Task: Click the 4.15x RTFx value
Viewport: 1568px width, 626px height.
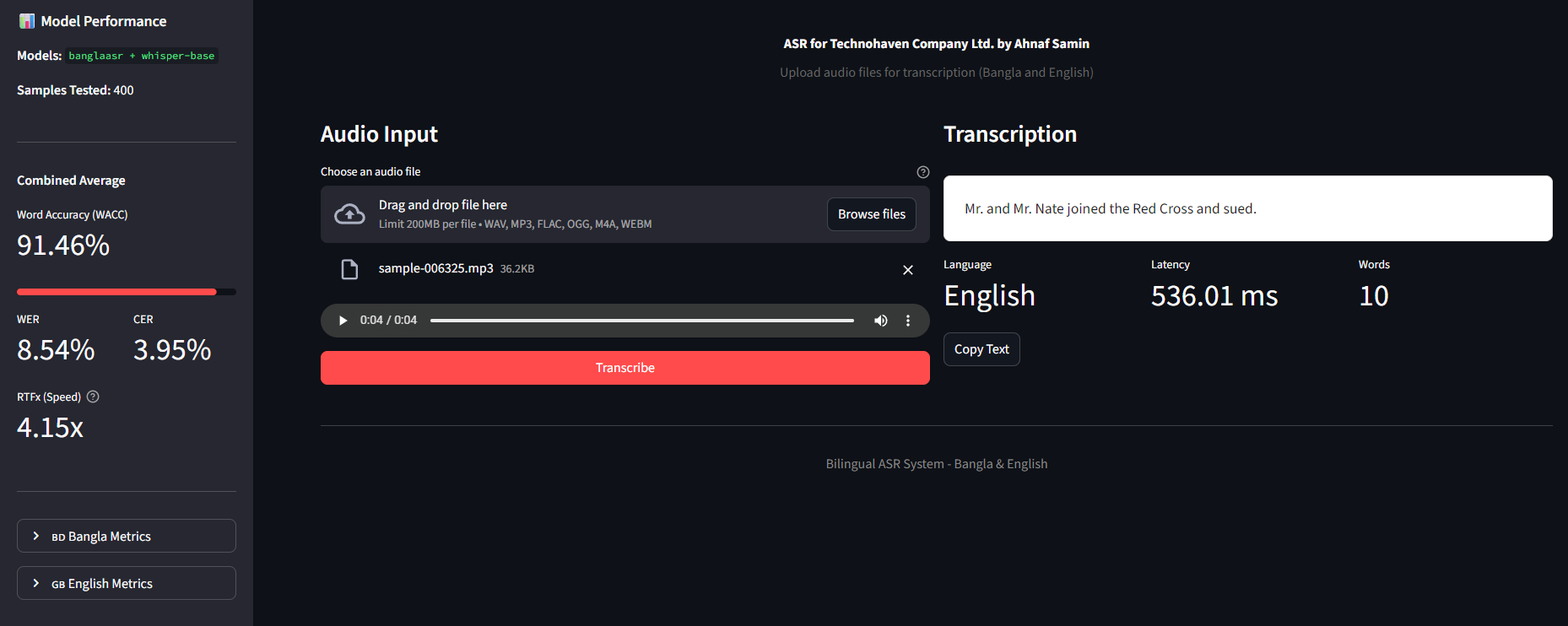Action: (x=50, y=428)
